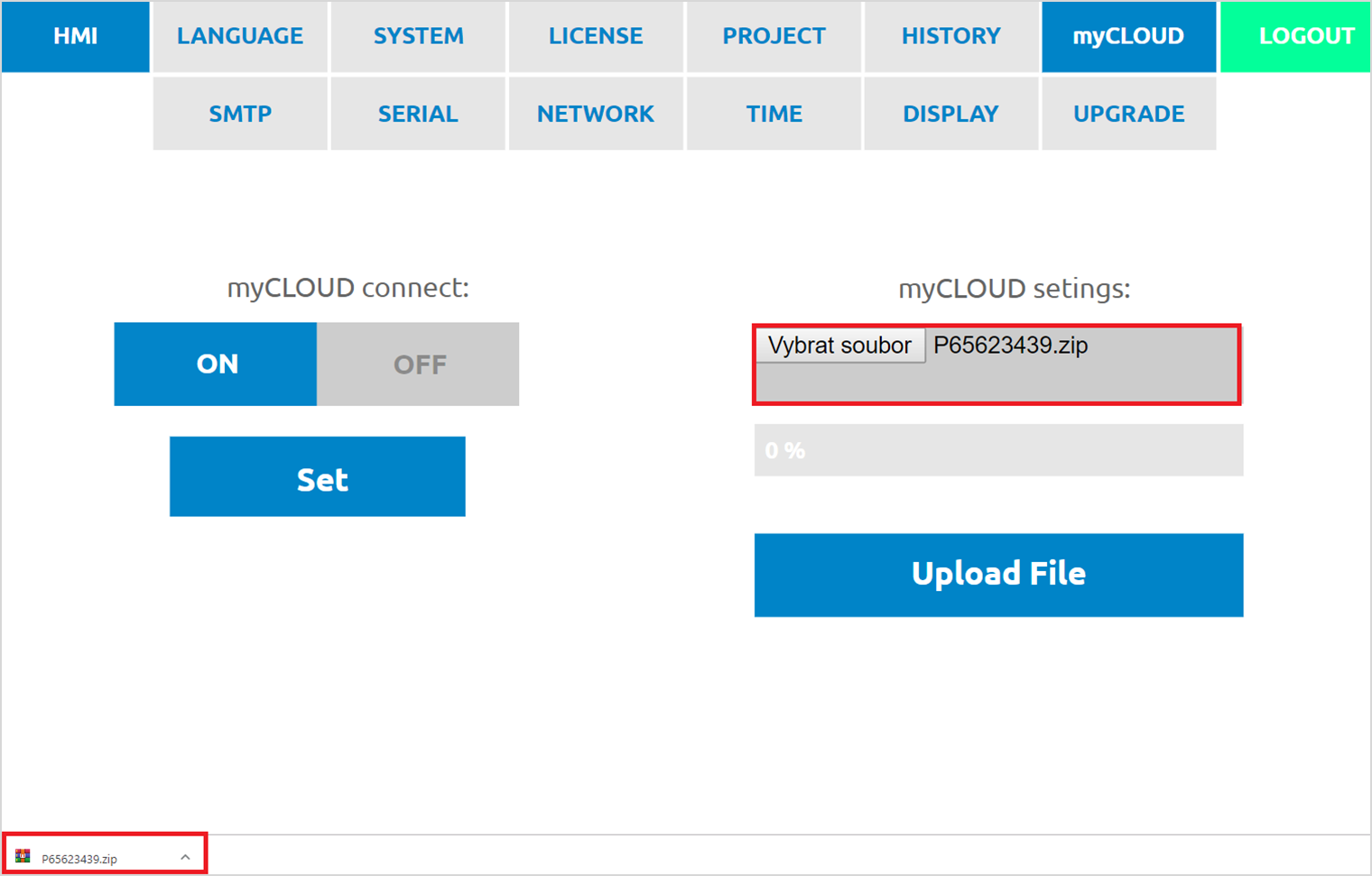Click the green LOGOUT button

point(1296,36)
